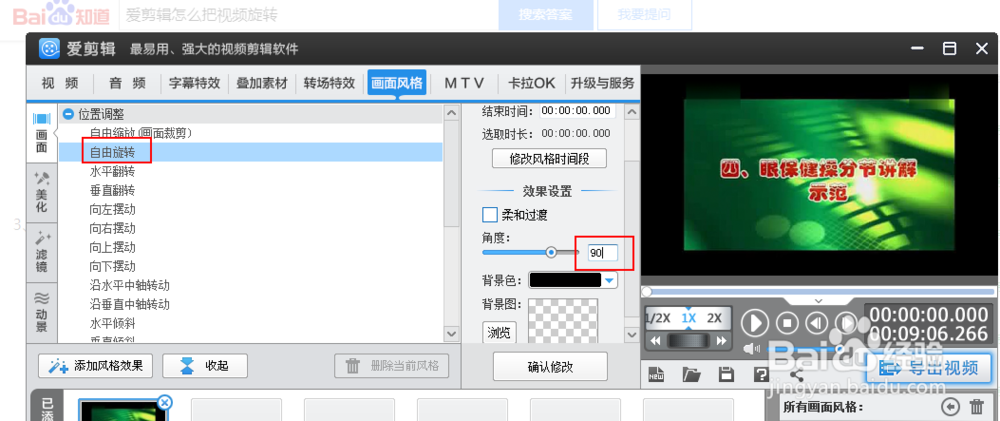Screen dimensions: 1000x421
Task: Open the 背景色 color dropdown arrow
Action: click(x=610, y=280)
